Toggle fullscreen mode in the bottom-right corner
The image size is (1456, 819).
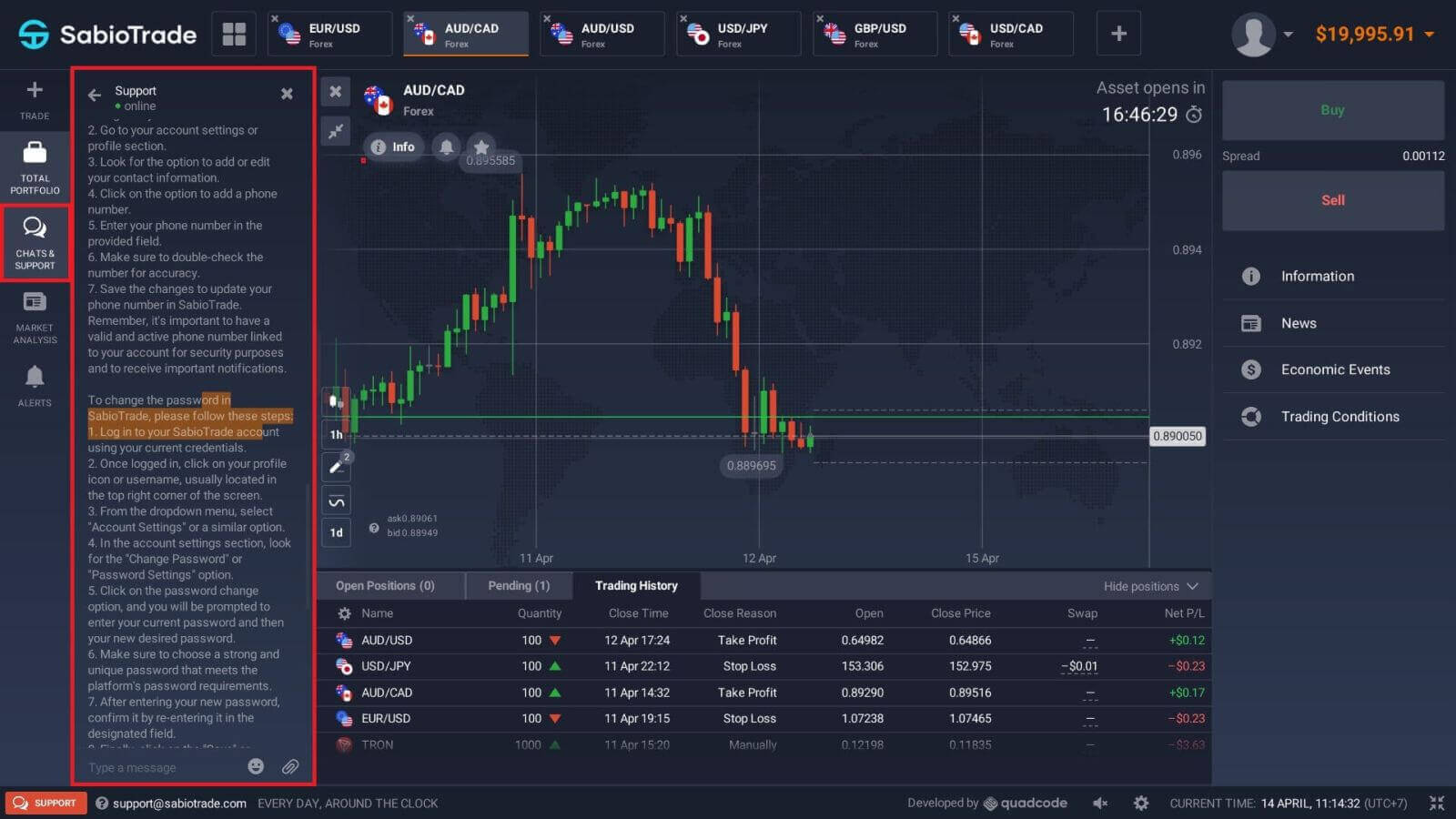(1436, 803)
